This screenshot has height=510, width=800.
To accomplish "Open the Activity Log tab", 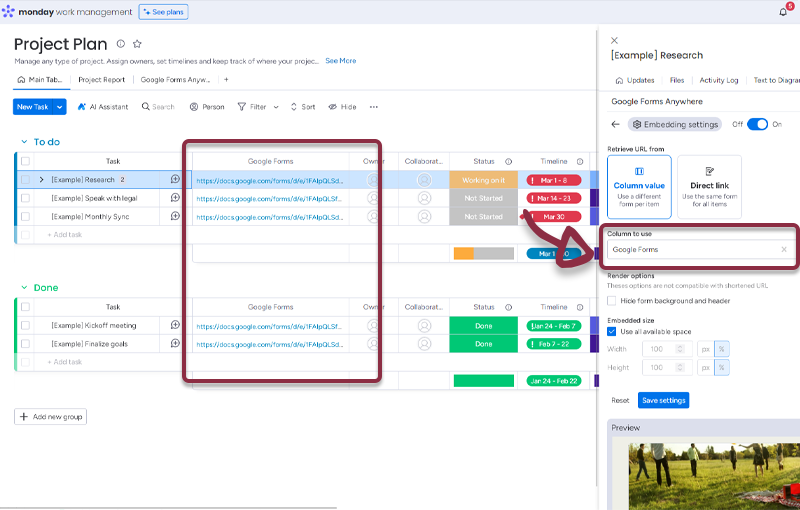I will click(718, 80).
